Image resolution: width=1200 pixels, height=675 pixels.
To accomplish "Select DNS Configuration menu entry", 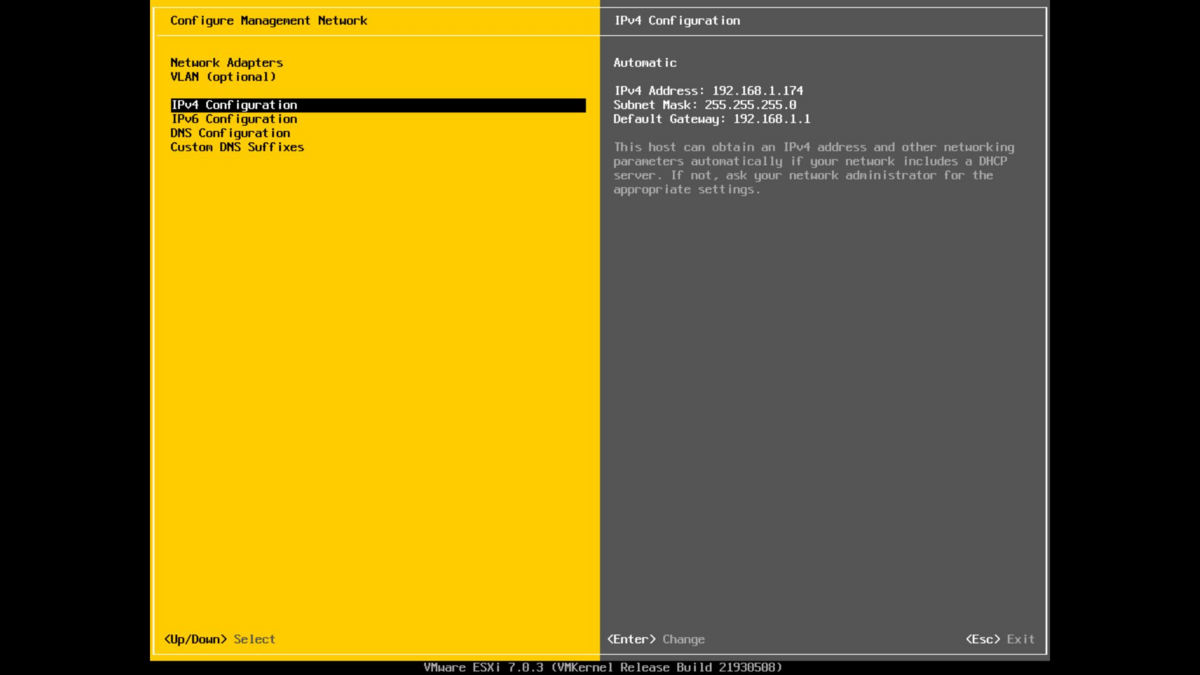I will (231, 133).
